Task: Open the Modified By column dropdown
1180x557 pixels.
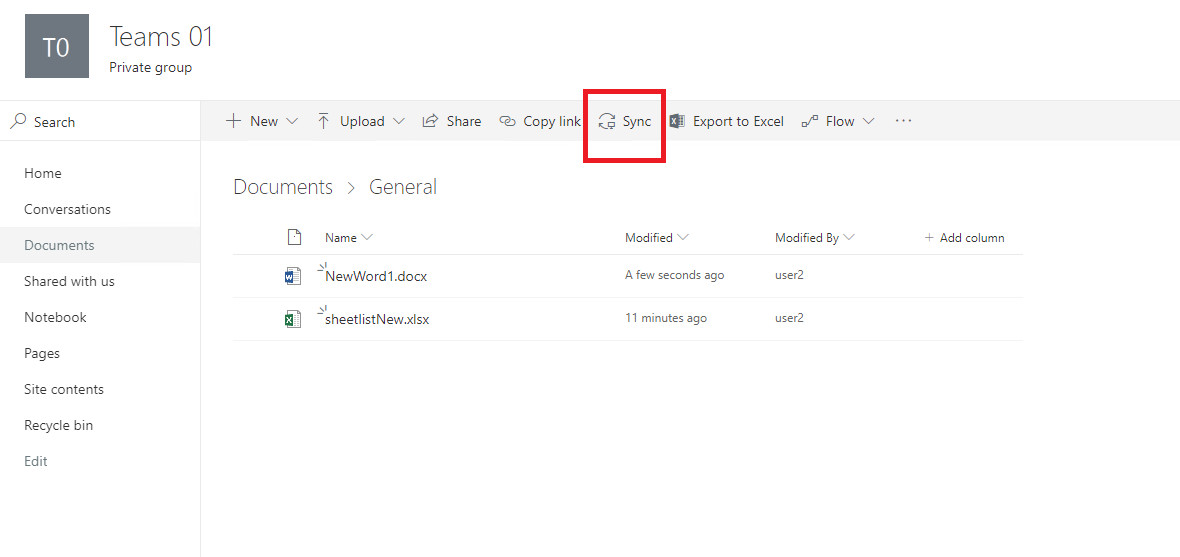Action: tap(849, 238)
